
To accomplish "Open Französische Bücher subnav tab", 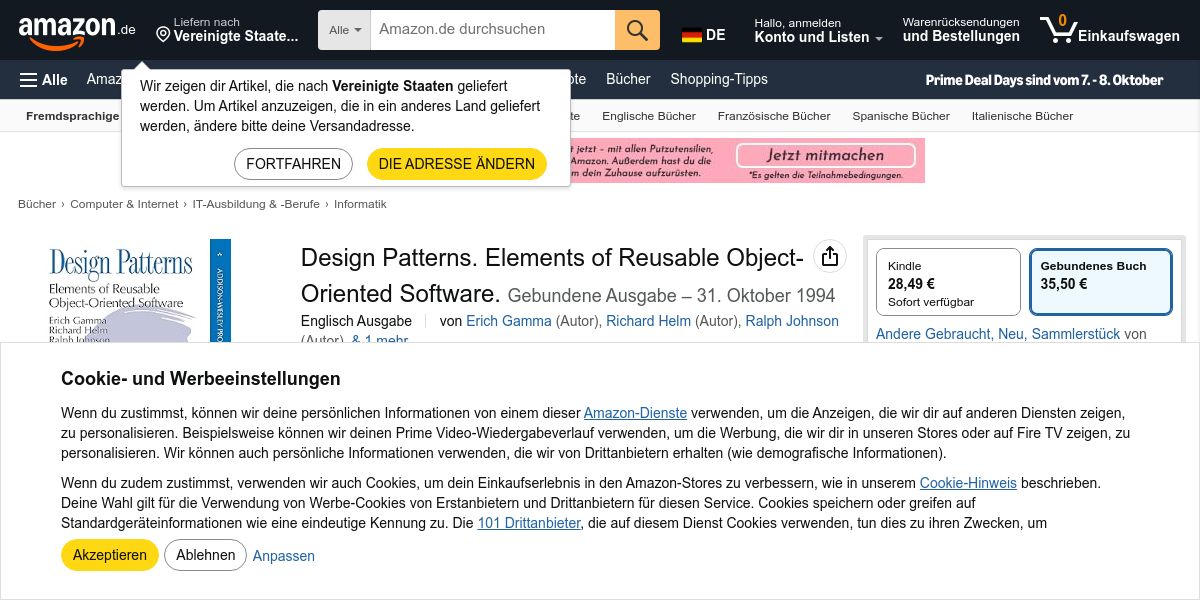I will [x=774, y=116].
